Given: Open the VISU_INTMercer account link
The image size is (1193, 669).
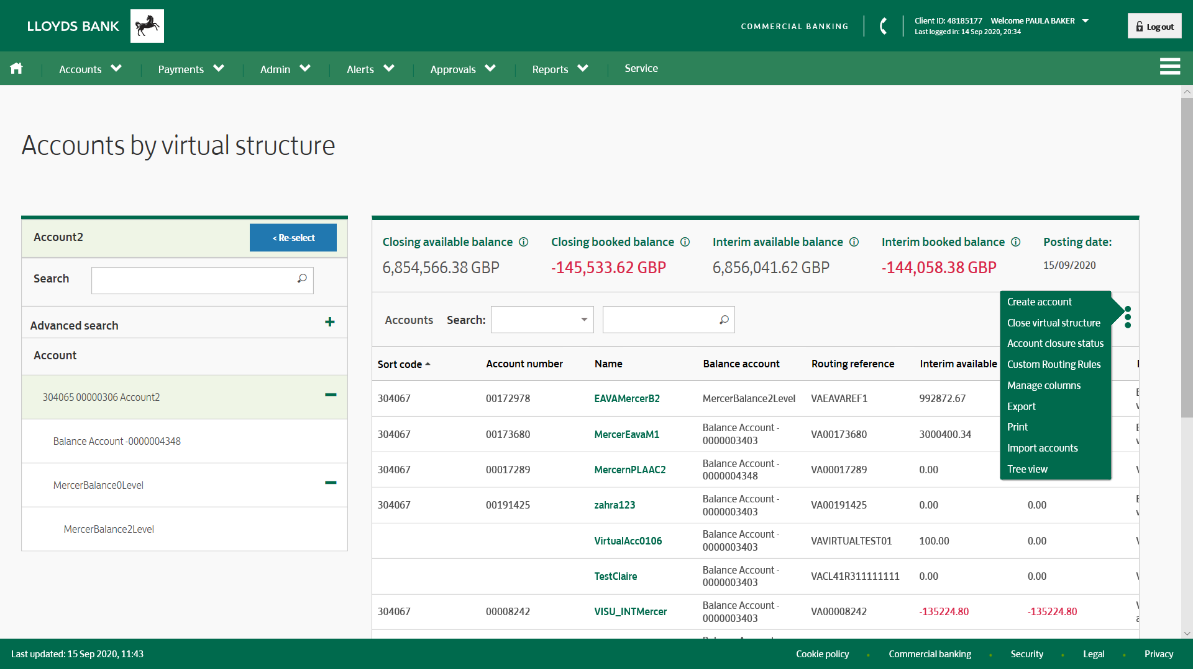Looking at the screenshot, I should (x=630, y=612).
